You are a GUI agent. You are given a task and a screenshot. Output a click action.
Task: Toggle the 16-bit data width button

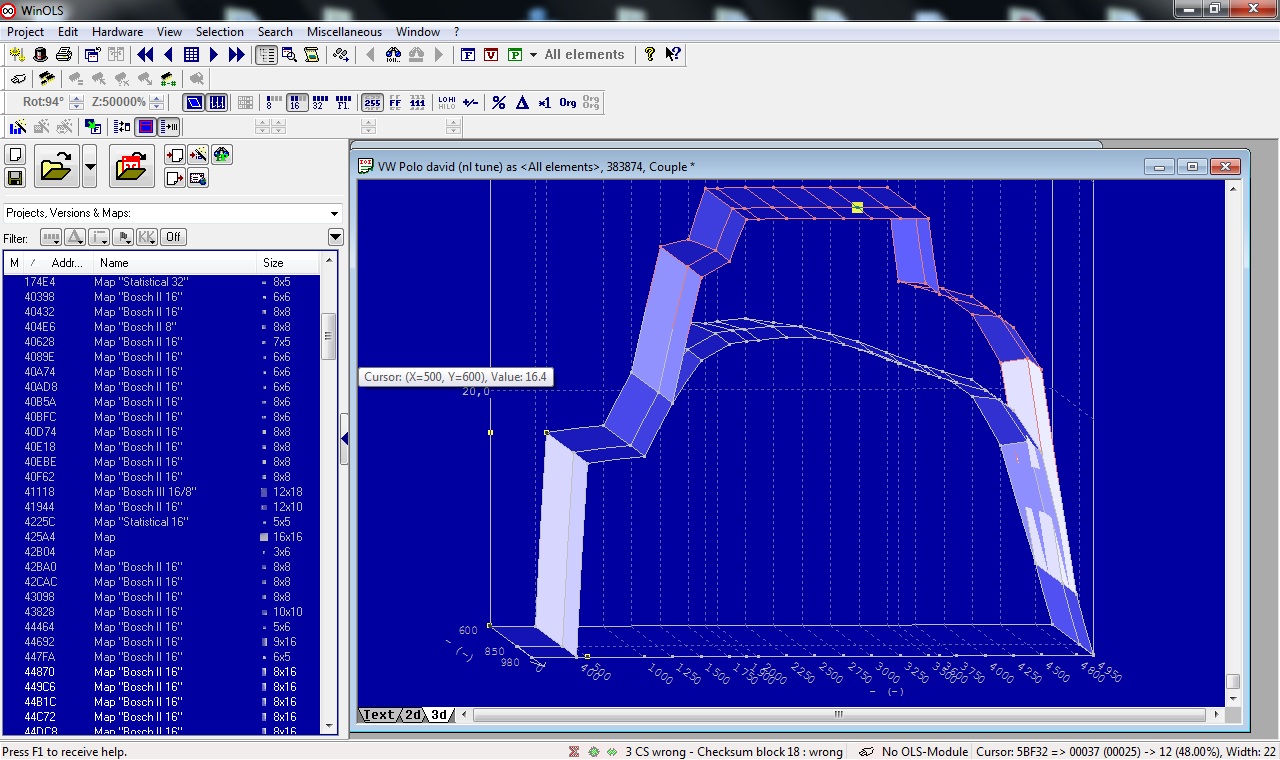[296, 102]
